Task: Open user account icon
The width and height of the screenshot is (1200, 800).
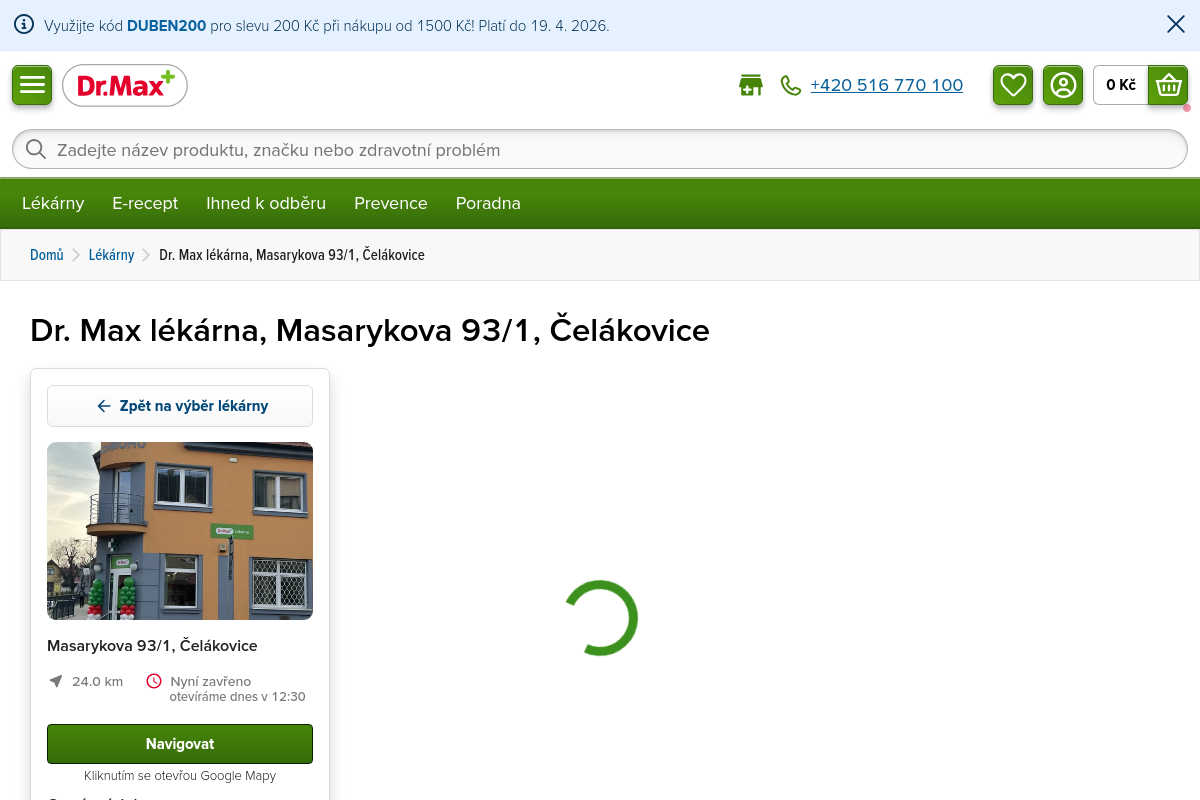Action: (x=1063, y=85)
